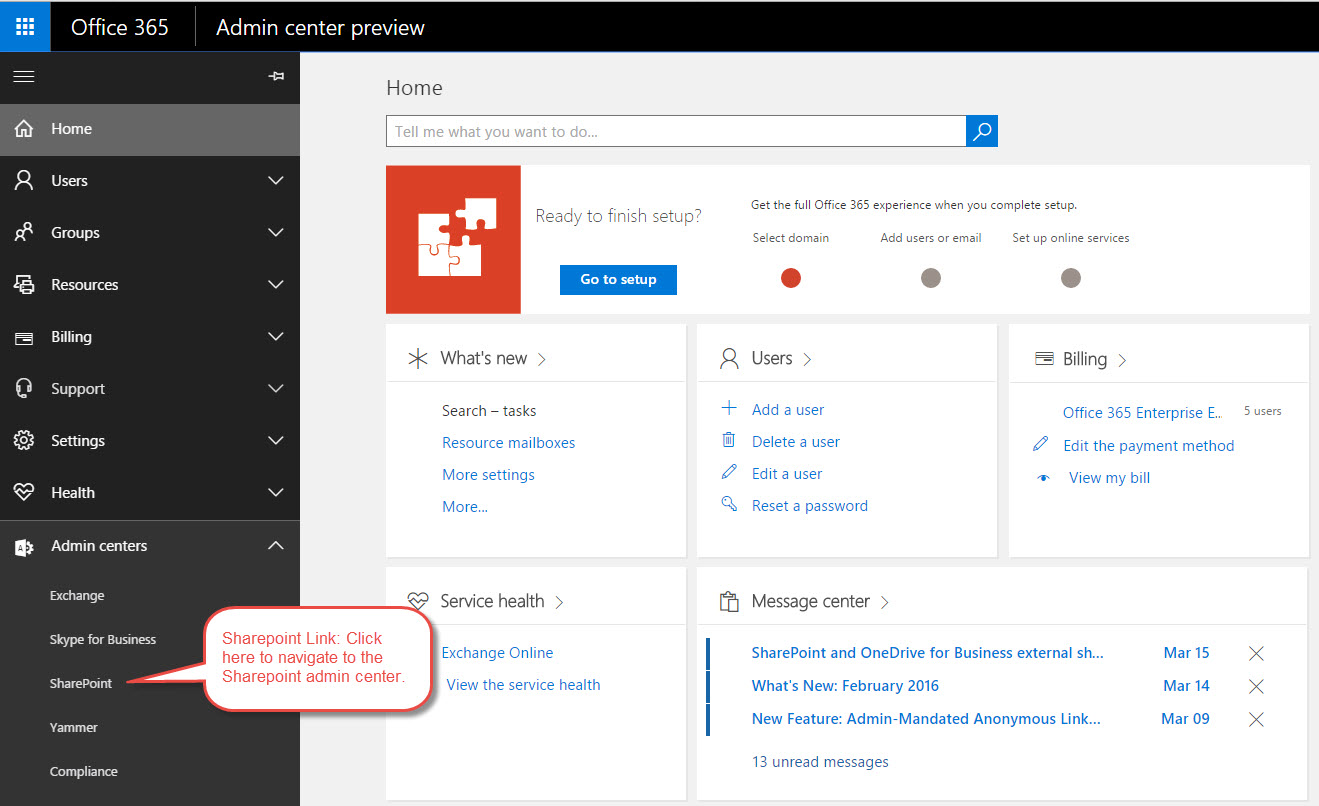Click the Users person icon in sidebar

point(24,181)
